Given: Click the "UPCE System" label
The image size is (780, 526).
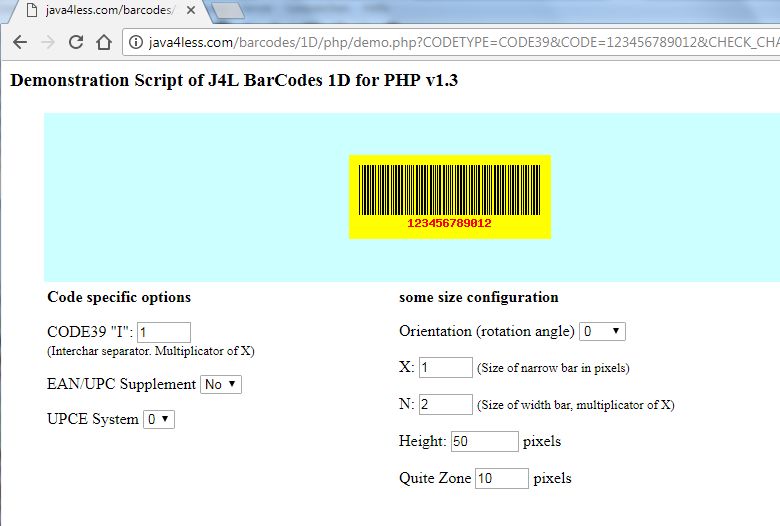Looking at the screenshot, I should click(93, 419).
